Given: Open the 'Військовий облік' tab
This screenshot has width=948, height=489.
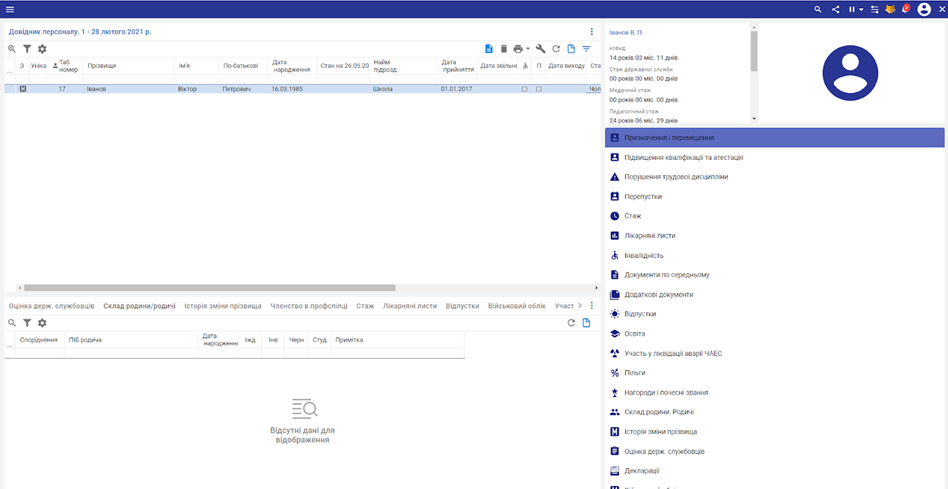Looking at the screenshot, I should pyautogui.click(x=517, y=306).
